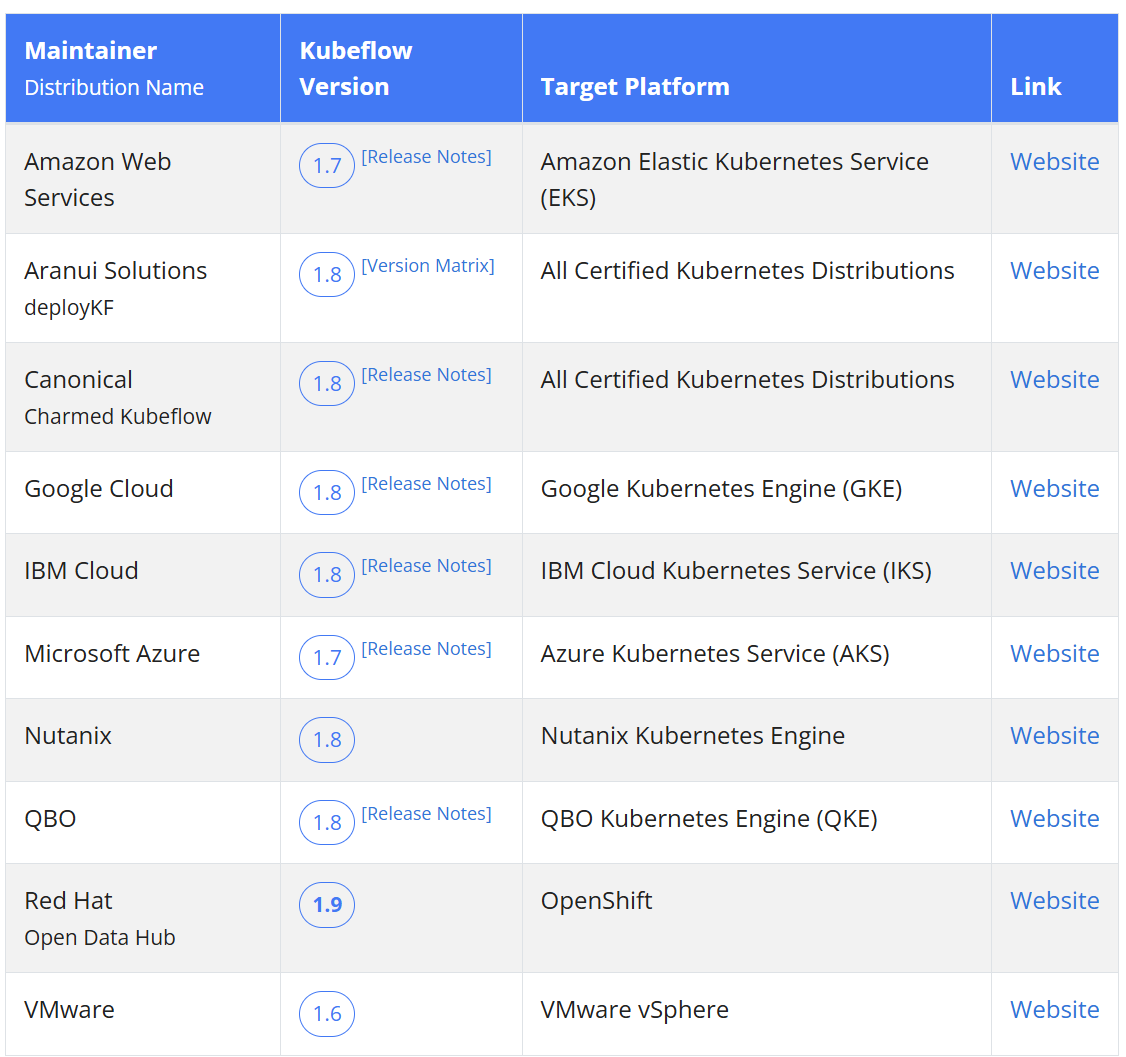The image size is (1126, 1057).
Task: Click the 1.8 badge for Google Cloud
Action: pyautogui.click(x=327, y=493)
